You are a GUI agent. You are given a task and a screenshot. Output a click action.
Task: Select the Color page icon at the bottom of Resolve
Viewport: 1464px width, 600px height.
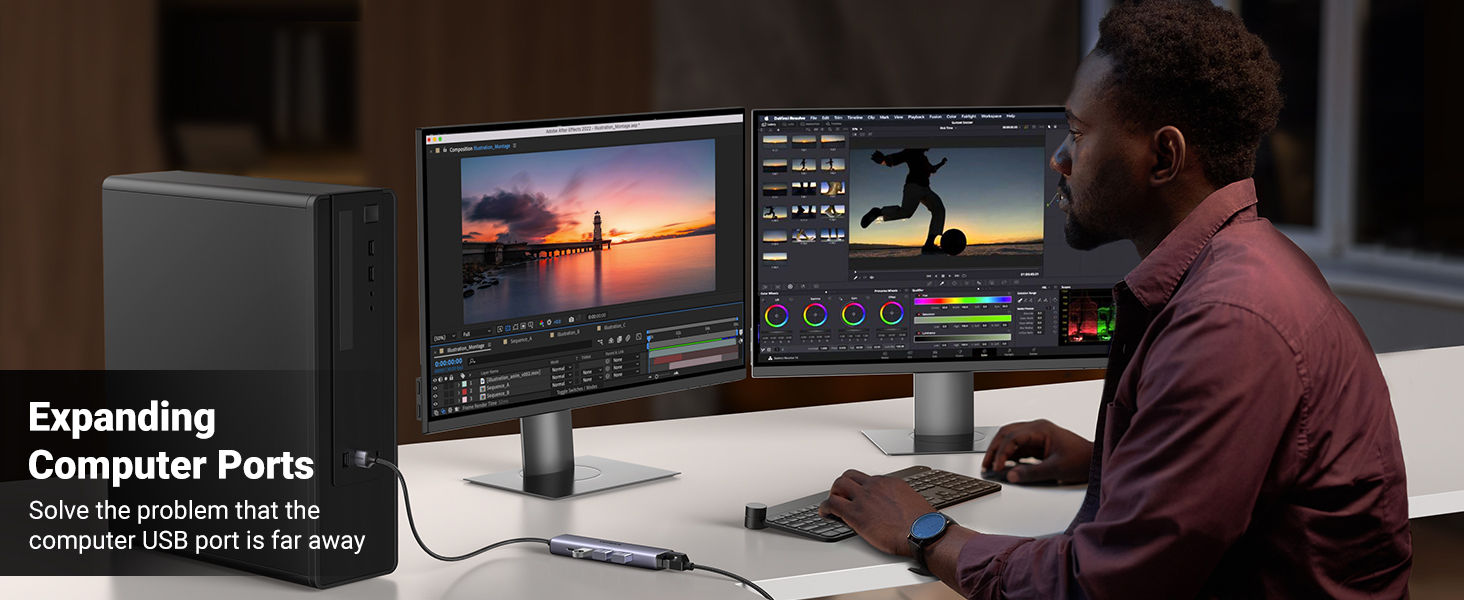point(985,353)
